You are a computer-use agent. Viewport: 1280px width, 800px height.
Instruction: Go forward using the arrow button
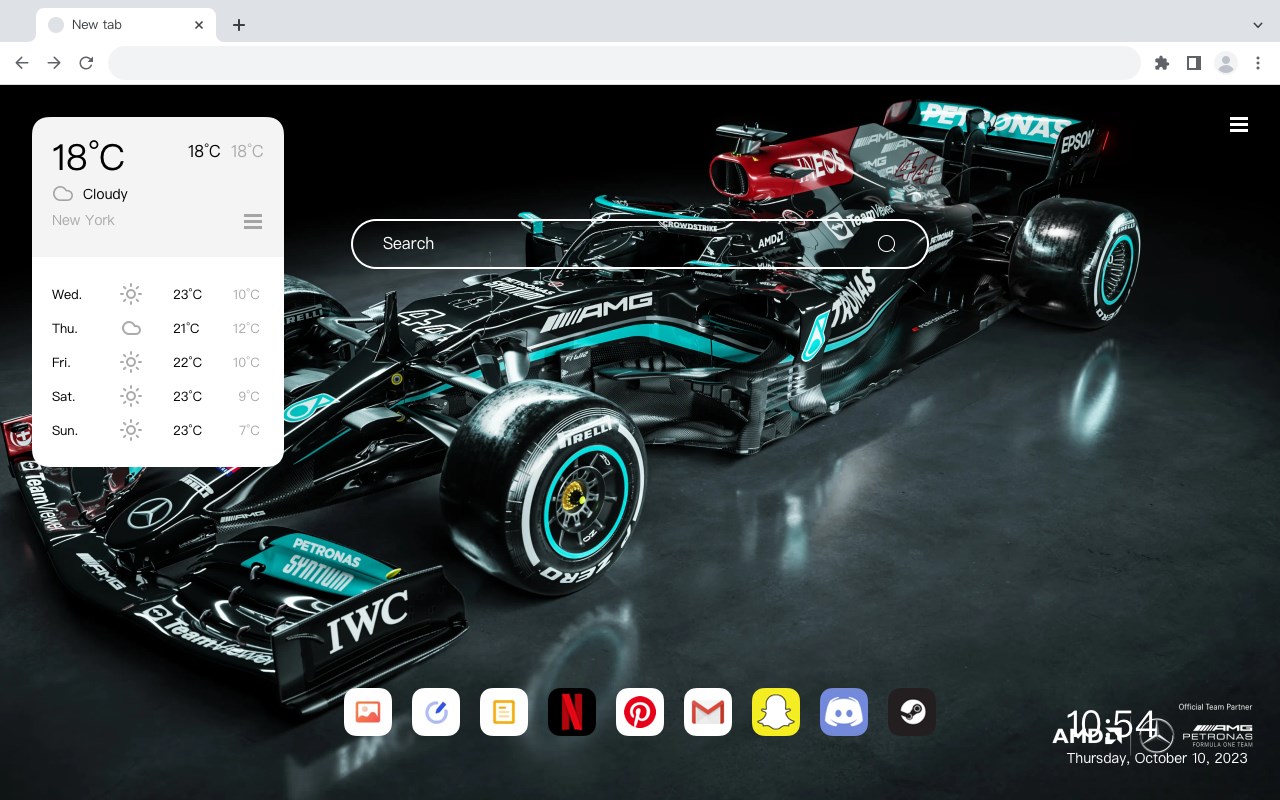point(54,63)
